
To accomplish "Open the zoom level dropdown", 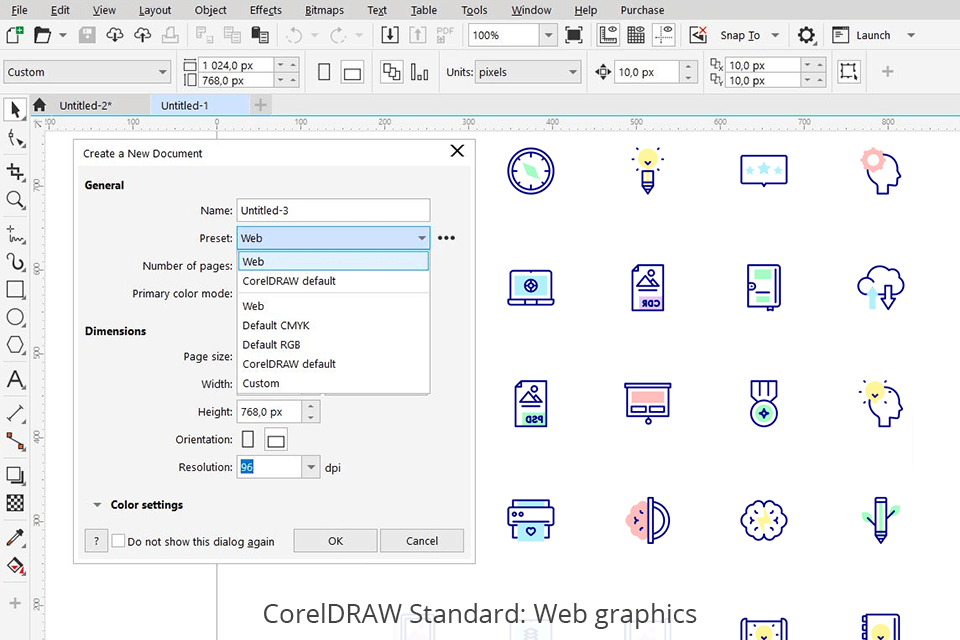I will (x=549, y=36).
